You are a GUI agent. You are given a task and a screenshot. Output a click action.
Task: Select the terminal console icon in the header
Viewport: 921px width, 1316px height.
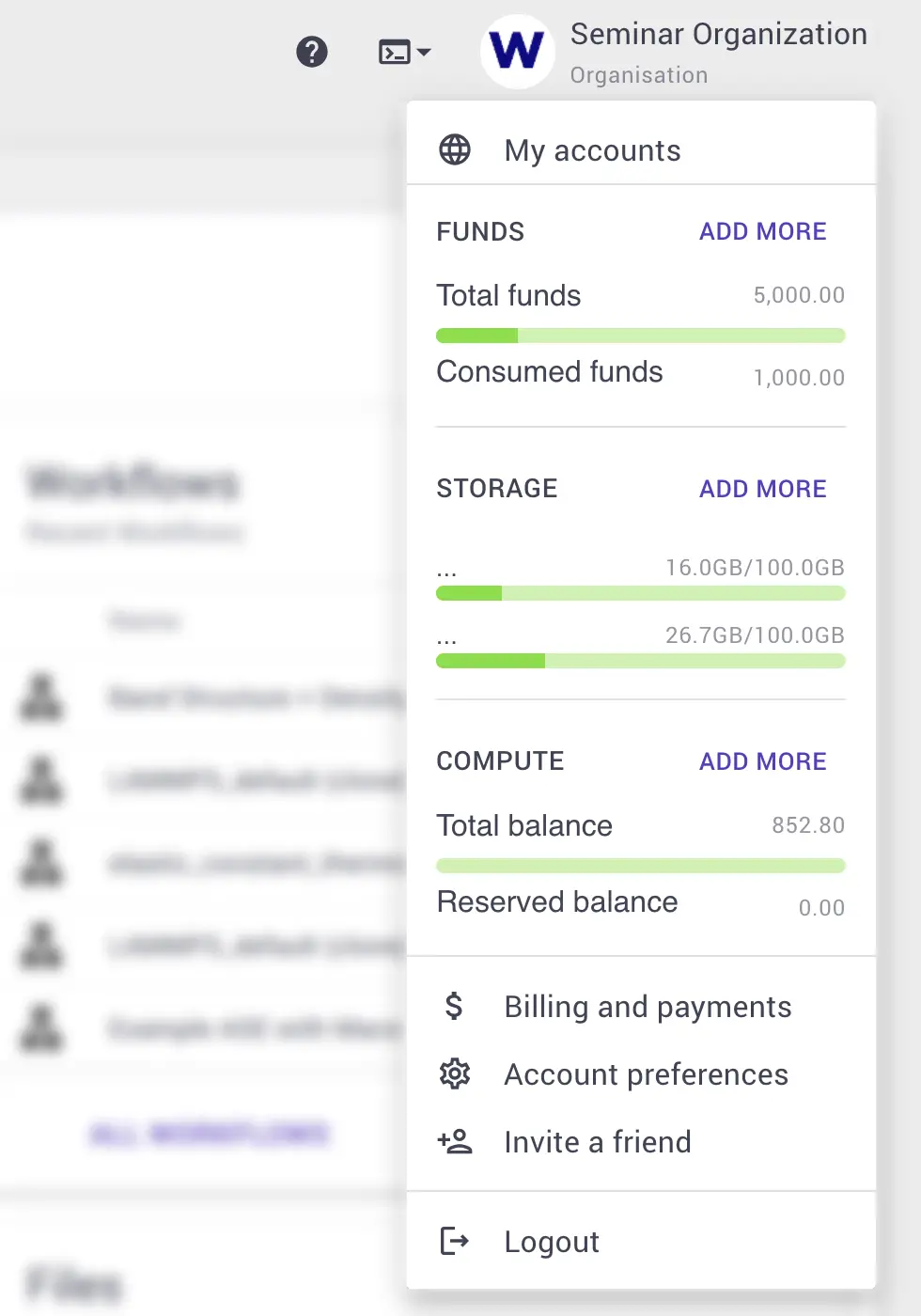coord(395,52)
